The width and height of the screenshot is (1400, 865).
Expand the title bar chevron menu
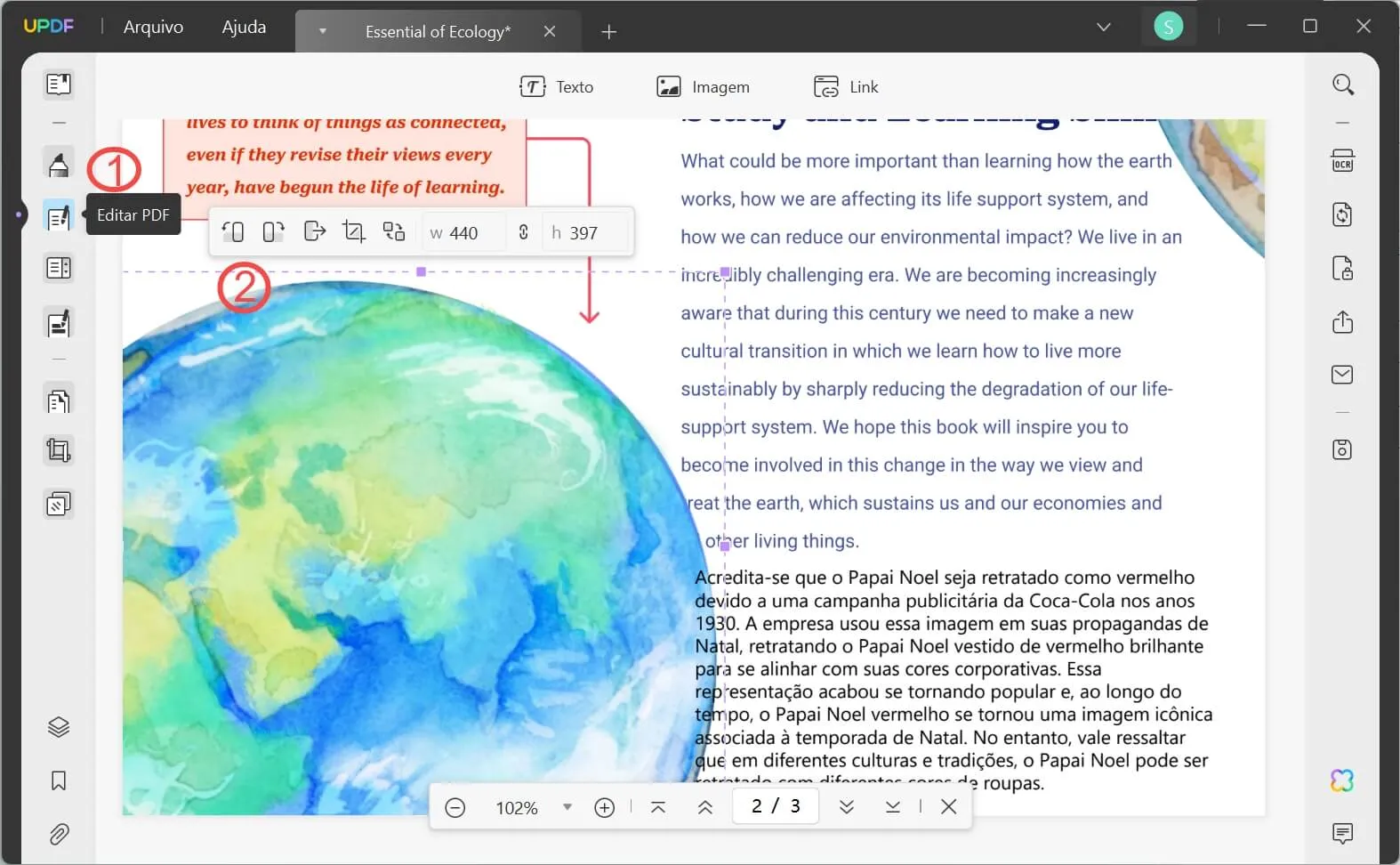1104,27
